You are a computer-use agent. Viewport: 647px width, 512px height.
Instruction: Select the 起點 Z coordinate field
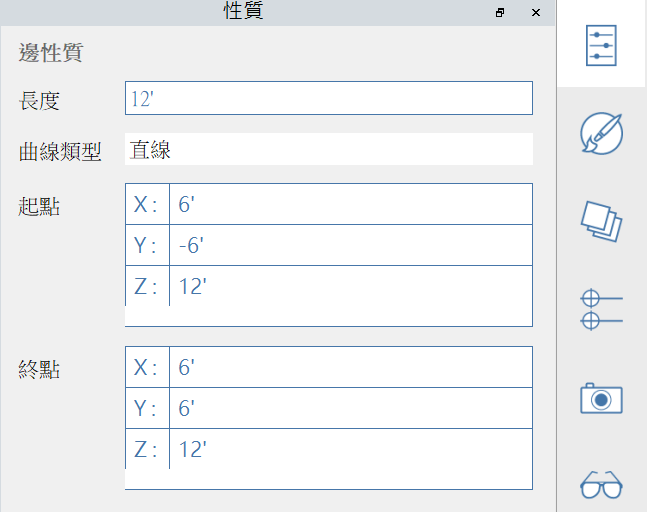click(349, 287)
